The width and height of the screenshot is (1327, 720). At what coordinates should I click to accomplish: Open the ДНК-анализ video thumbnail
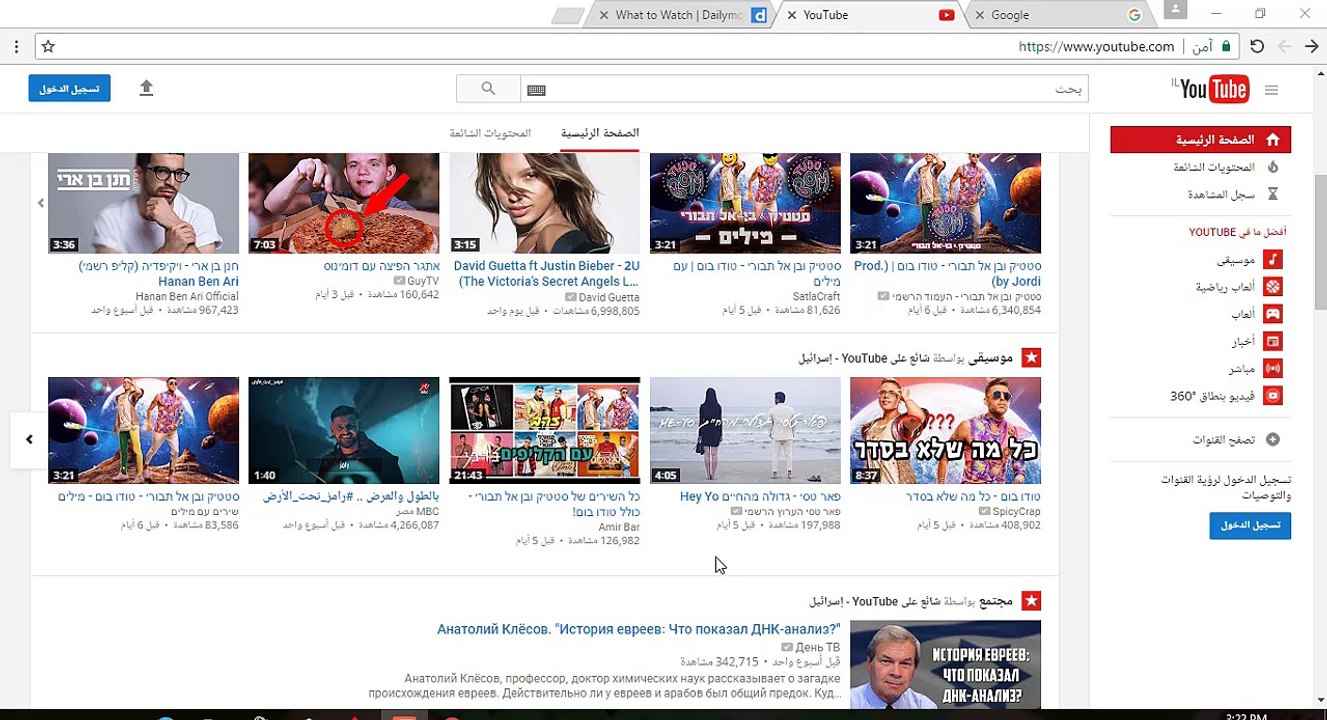click(x=945, y=665)
